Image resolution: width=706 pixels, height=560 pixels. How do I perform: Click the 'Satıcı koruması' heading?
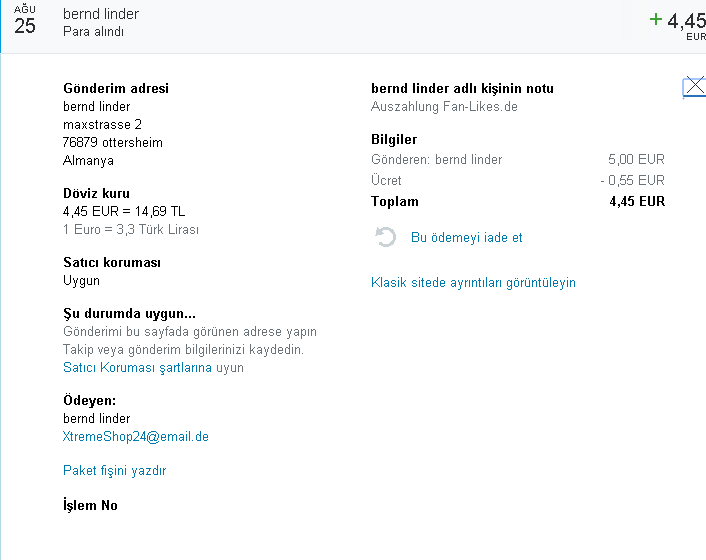[x=112, y=262]
